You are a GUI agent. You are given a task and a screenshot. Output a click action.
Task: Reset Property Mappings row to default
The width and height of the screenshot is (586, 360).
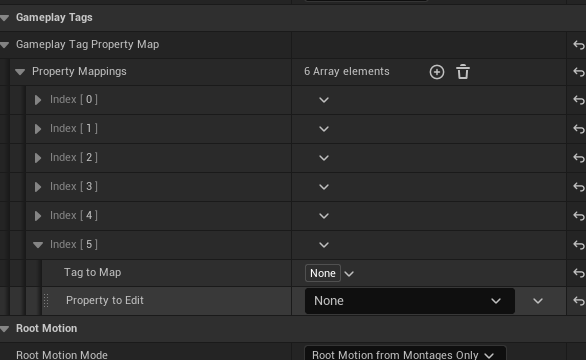579,72
